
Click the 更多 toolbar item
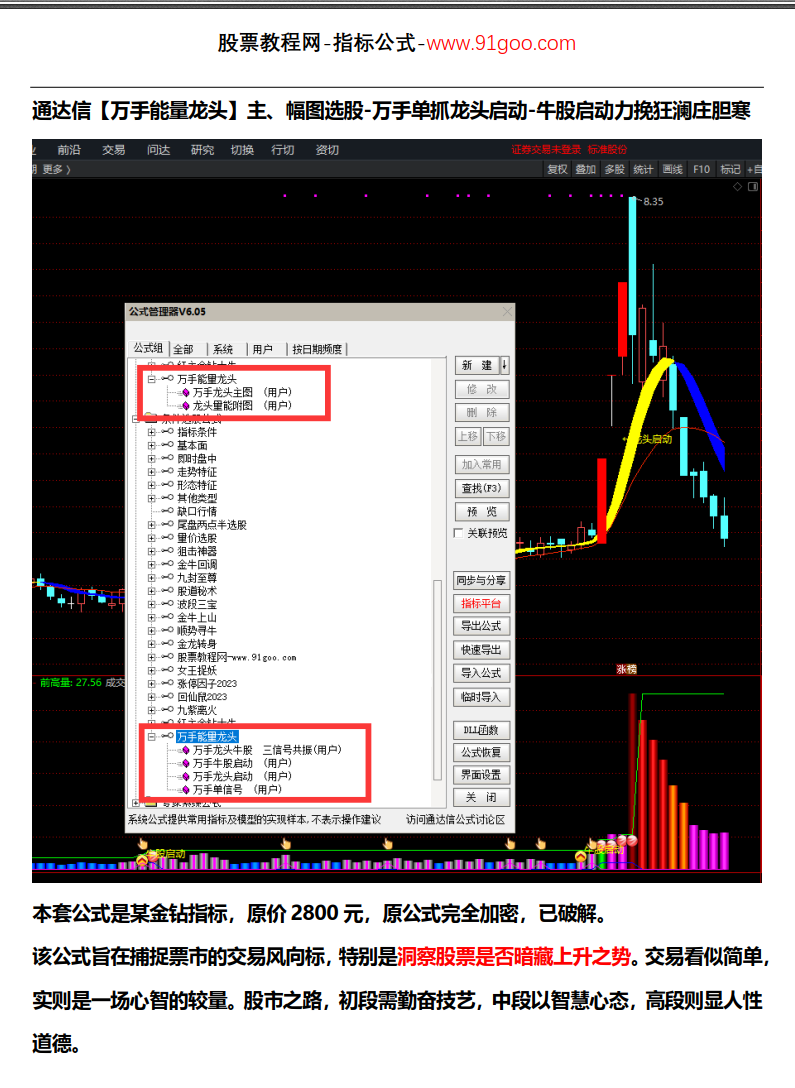point(56,169)
